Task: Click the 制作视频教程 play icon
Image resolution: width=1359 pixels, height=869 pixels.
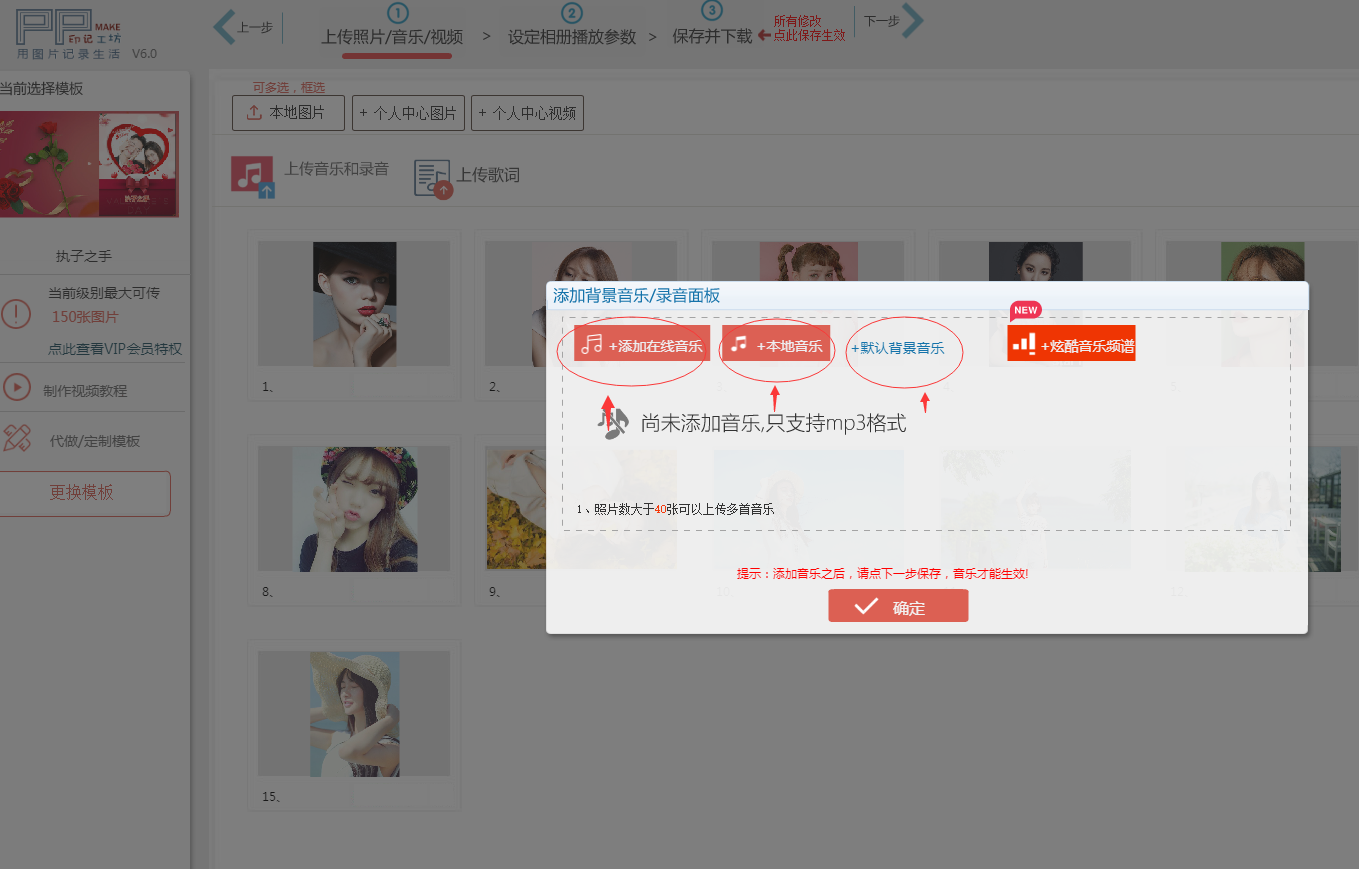Action: 16,387
